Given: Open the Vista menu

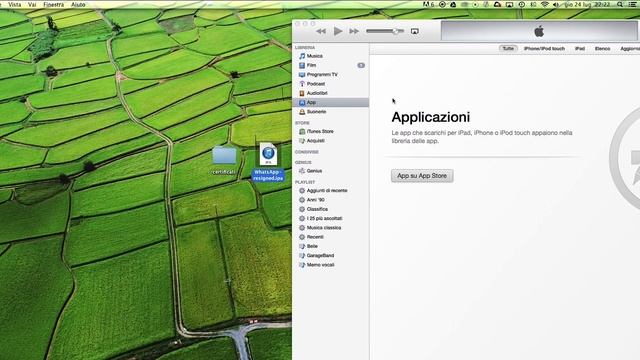Looking at the screenshot, I should coord(14,4).
